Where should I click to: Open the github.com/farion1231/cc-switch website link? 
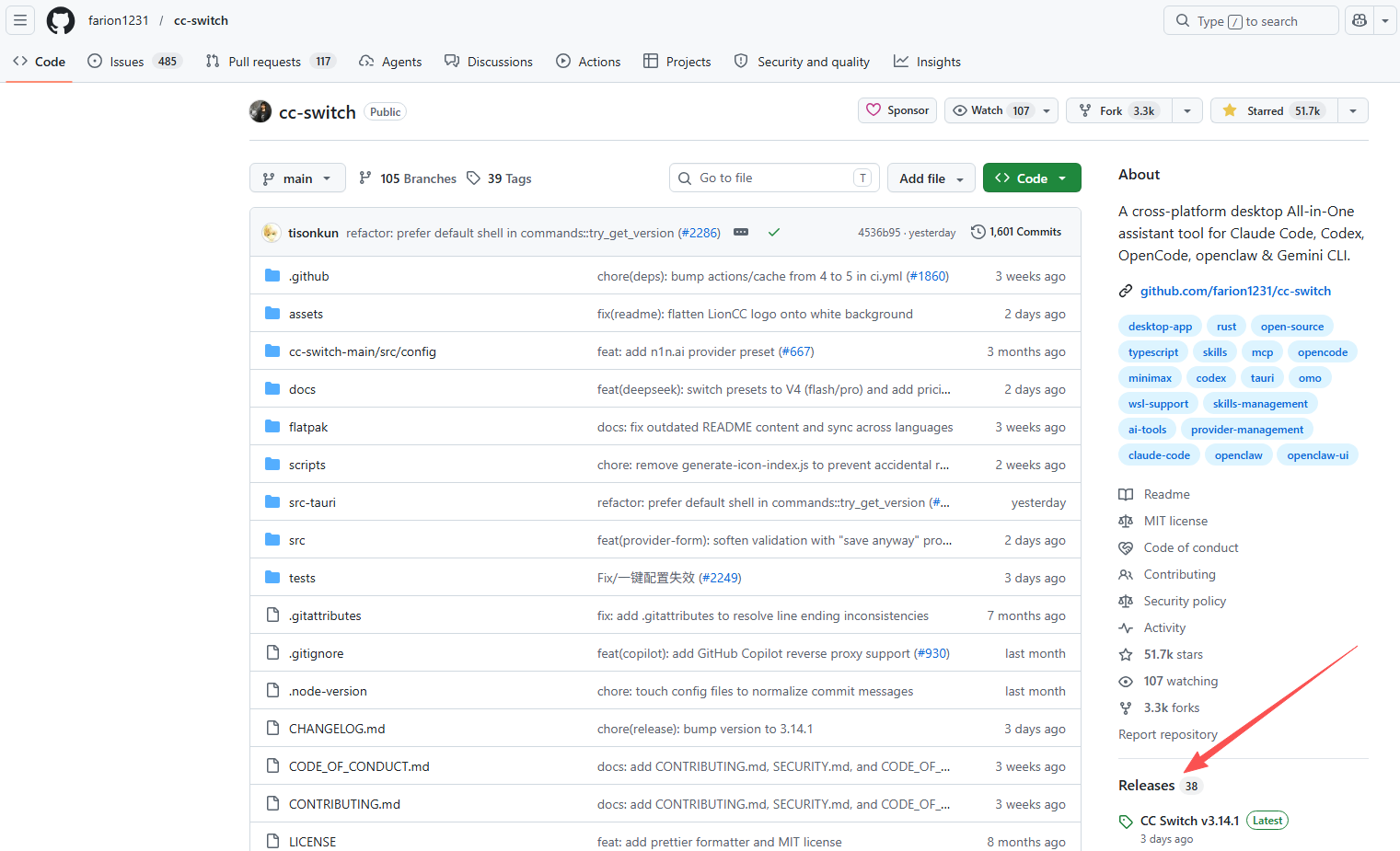click(x=1235, y=291)
